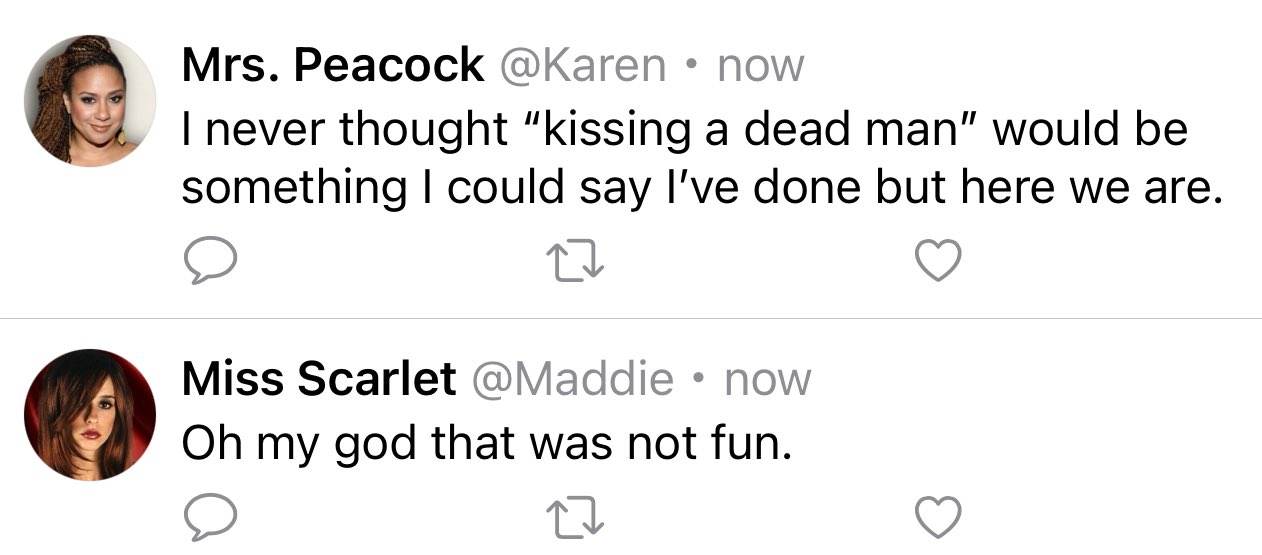Click the divider line between the two tweets
This screenshot has width=1262, height=555.
click(631, 318)
